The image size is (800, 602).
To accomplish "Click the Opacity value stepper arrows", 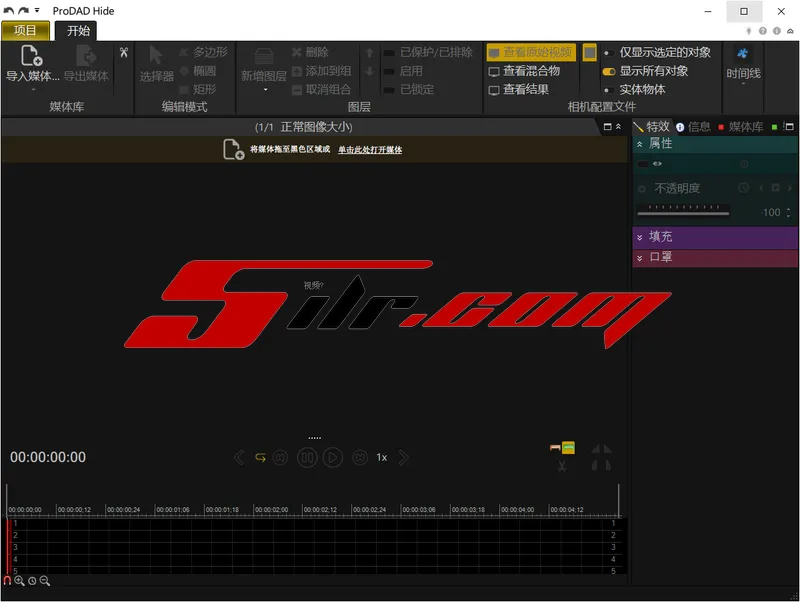I will pos(788,212).
